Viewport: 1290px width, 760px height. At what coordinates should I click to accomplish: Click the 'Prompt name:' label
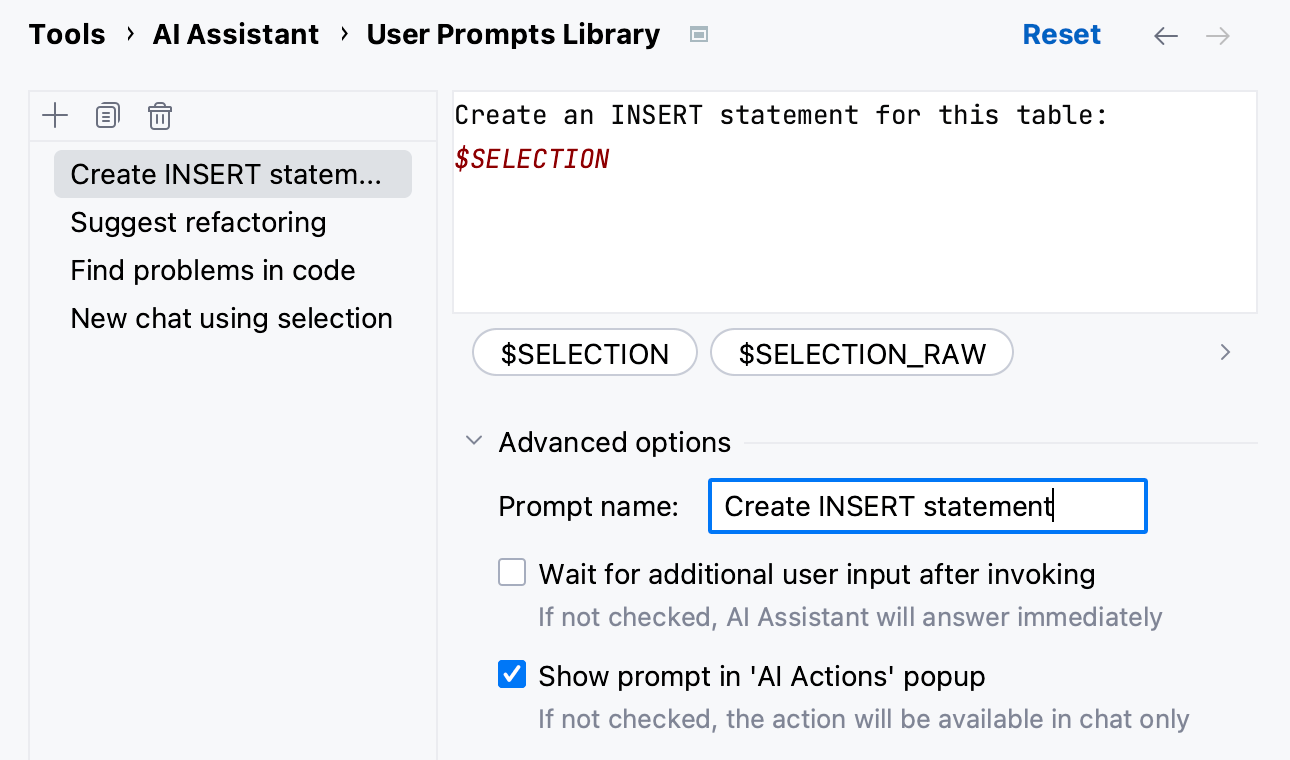pyautogui.click(x=589, y=506)
